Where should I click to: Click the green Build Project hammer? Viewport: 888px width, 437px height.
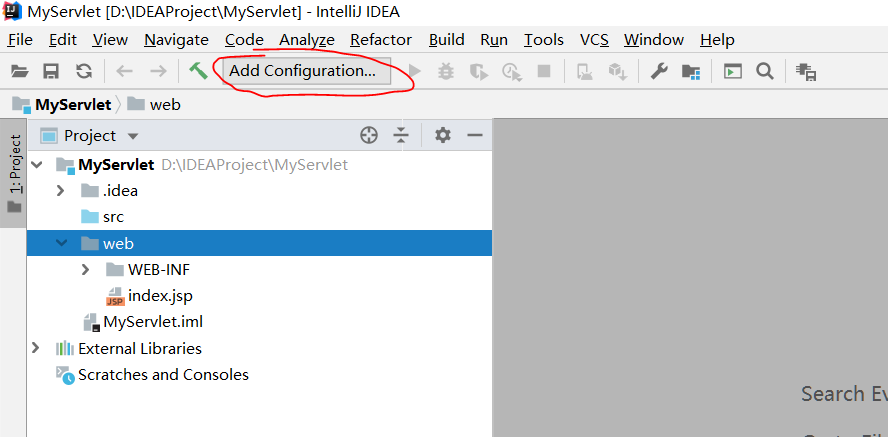click(198, 71)
